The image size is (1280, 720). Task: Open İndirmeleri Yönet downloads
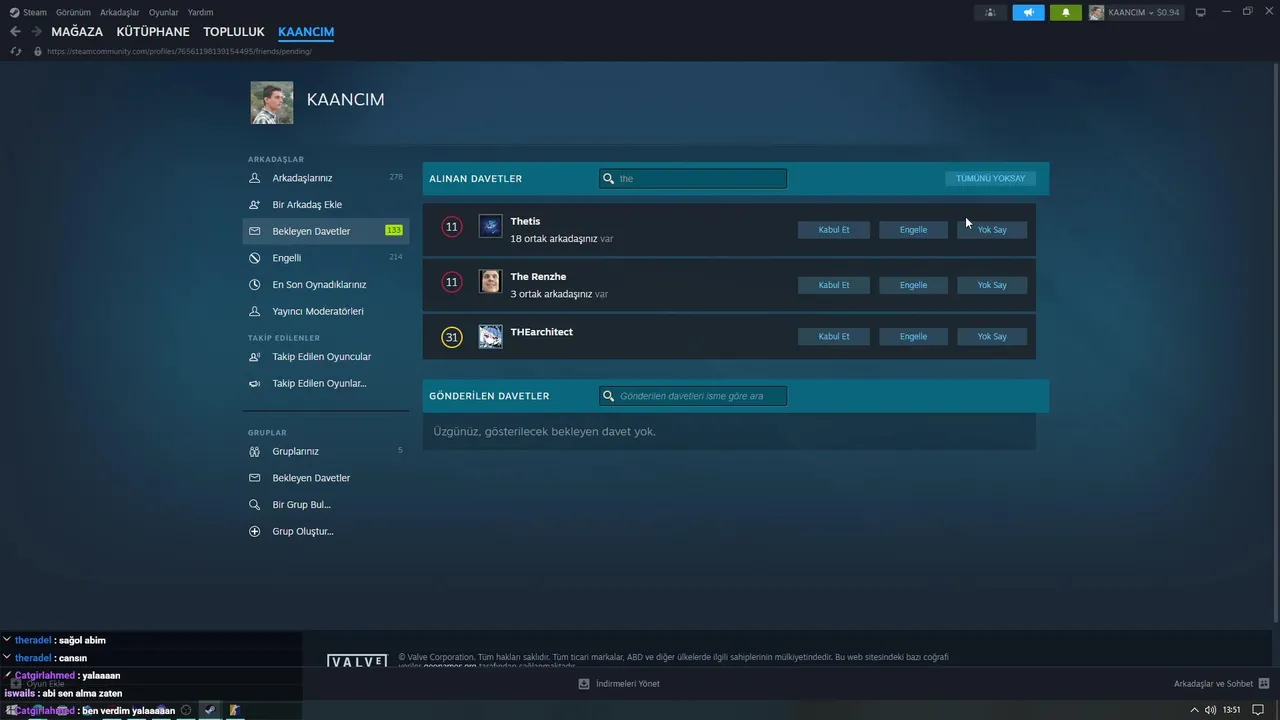[619, 684]
